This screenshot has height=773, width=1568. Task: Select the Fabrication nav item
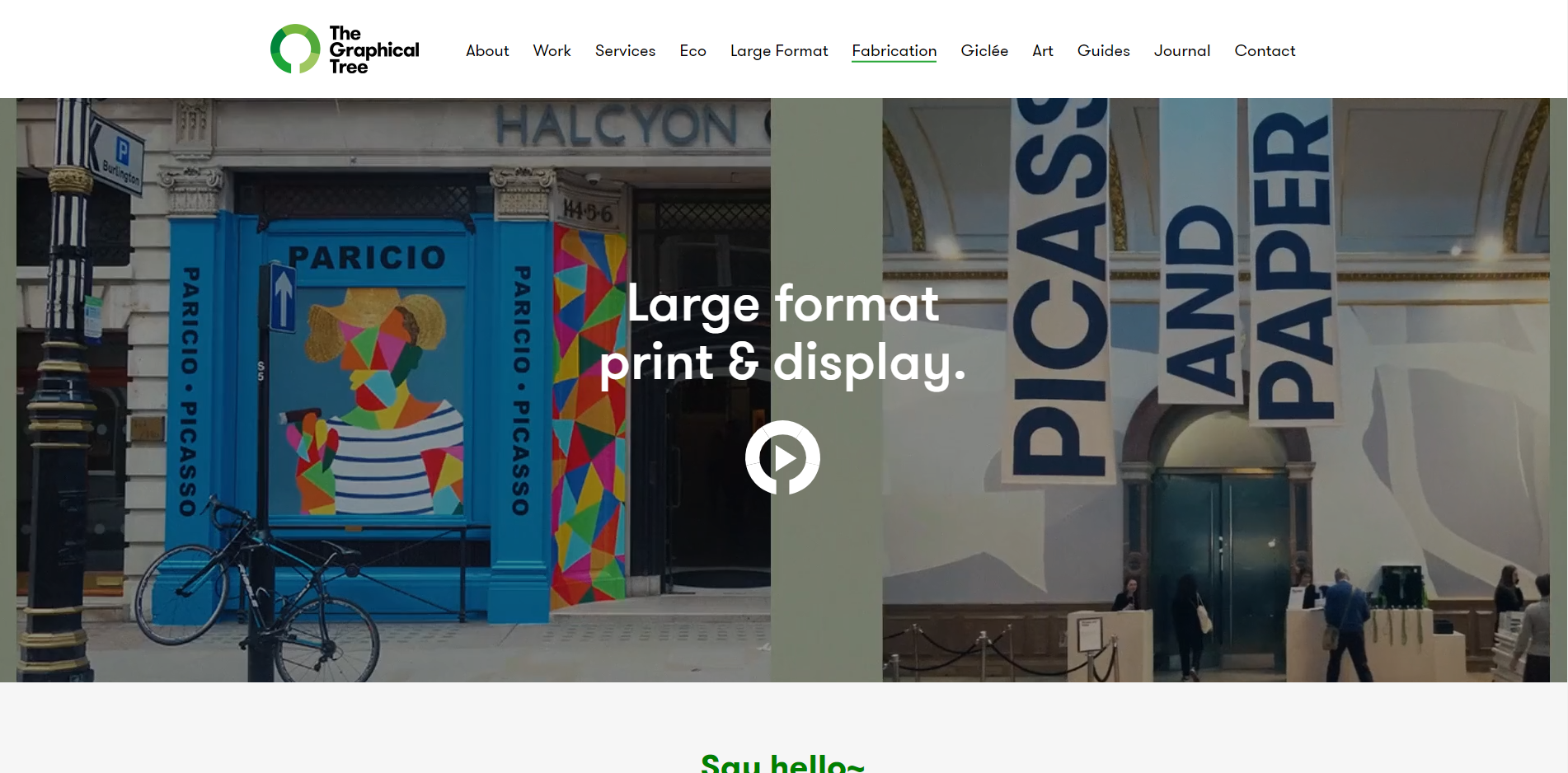click(894, 51)
